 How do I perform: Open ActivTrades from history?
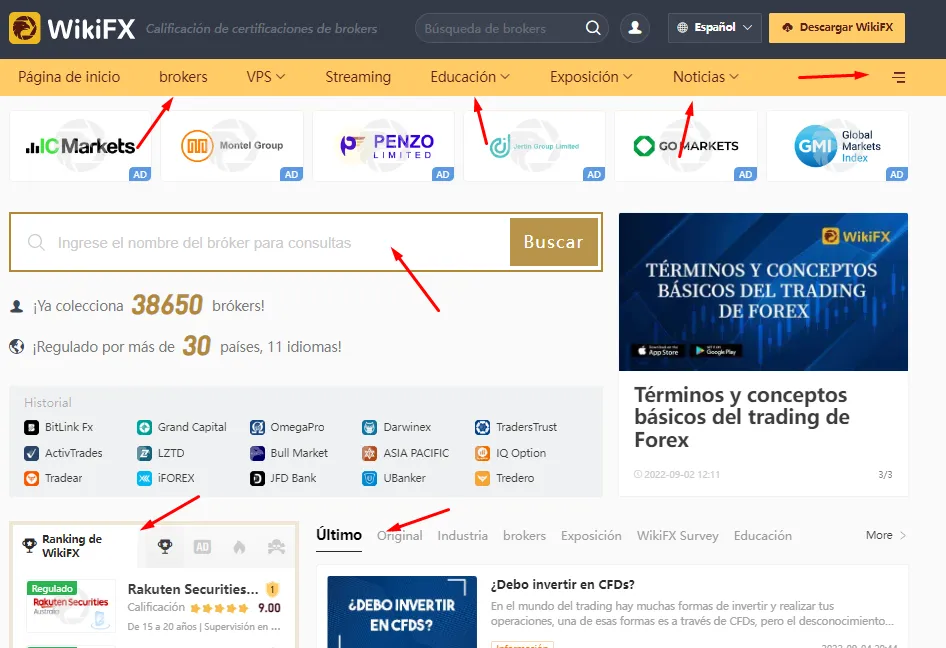point(63,453)
